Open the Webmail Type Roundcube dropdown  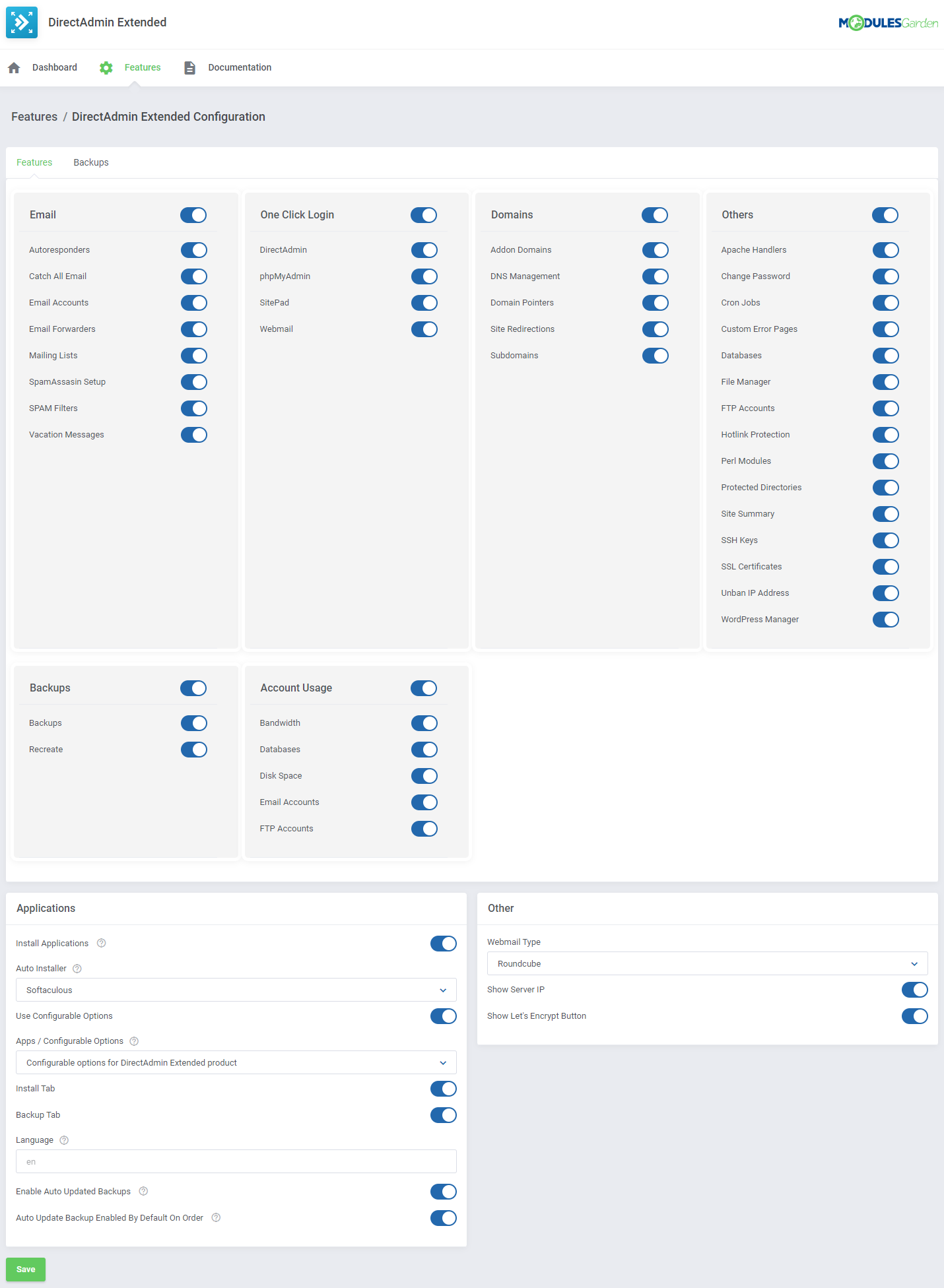point(708,963)
